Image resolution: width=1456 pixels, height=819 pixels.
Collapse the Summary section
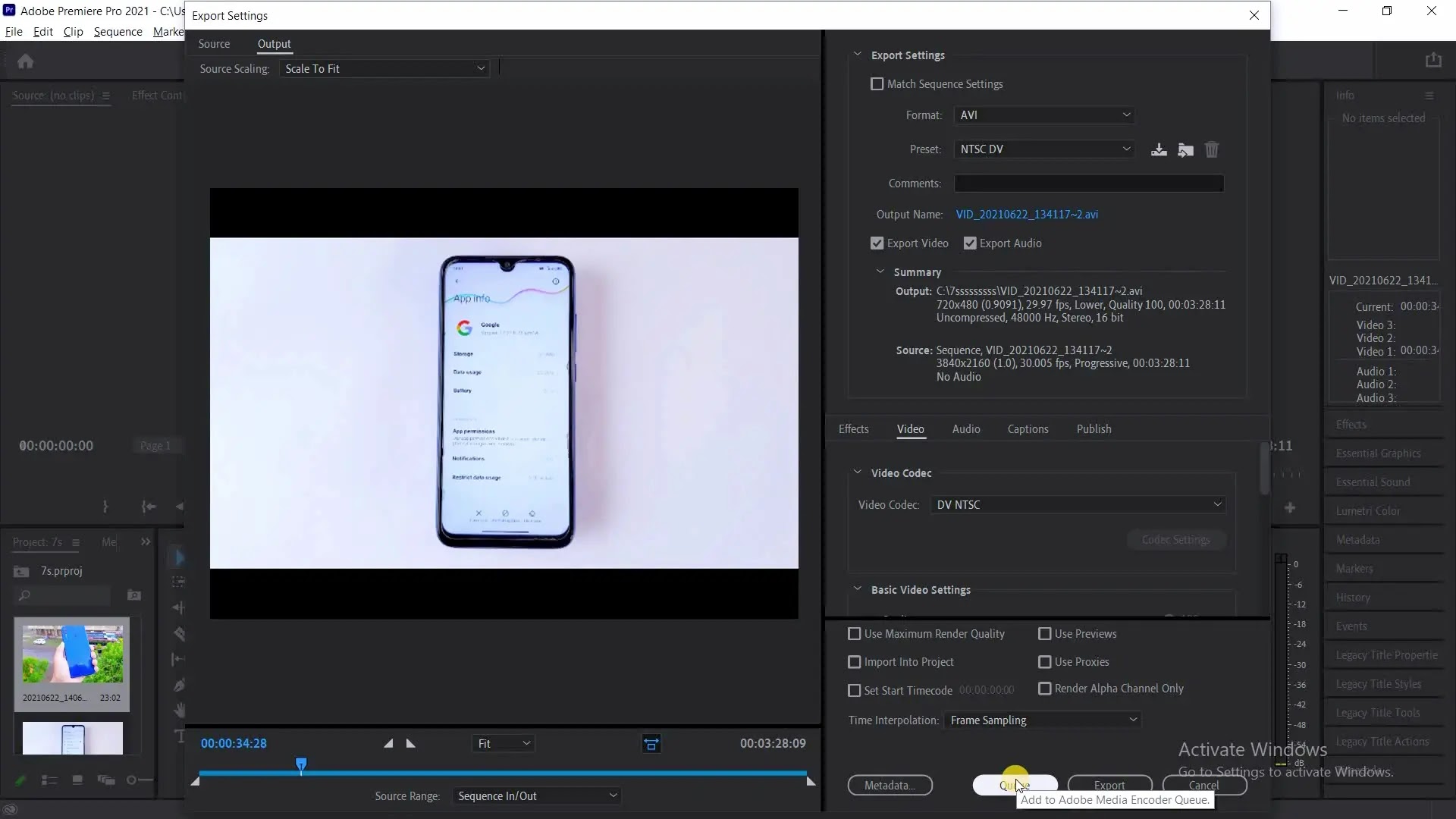click(880, 271)
